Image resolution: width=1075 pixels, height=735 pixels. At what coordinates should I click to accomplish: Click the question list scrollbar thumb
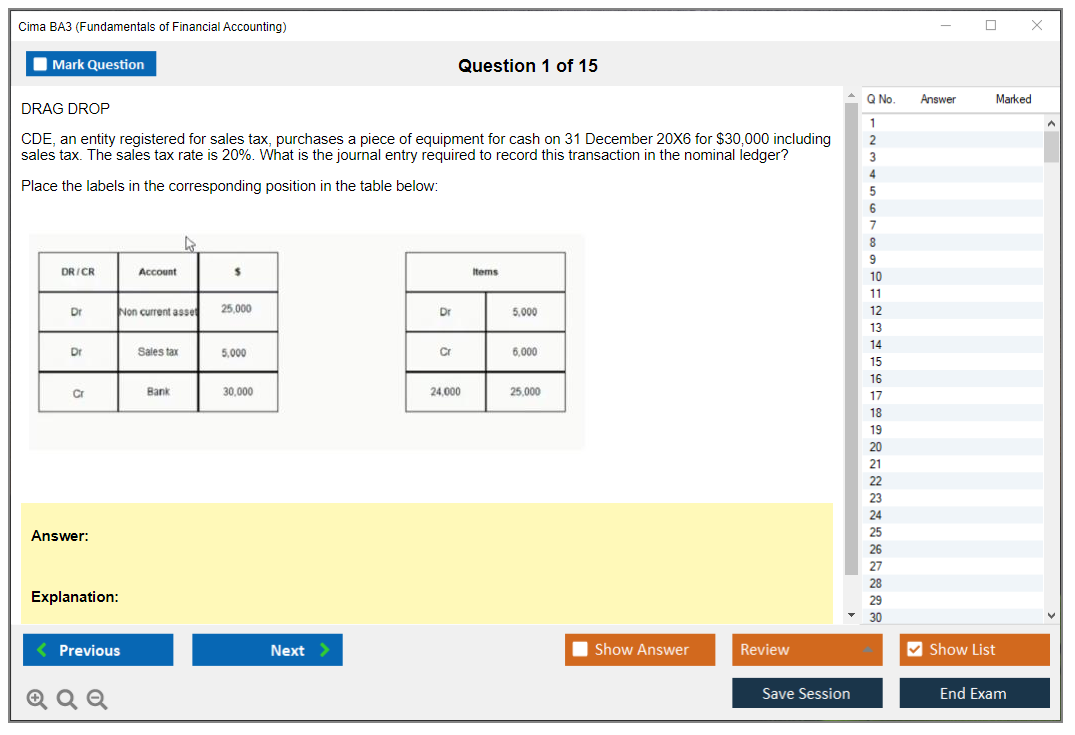pos(1051,146)
